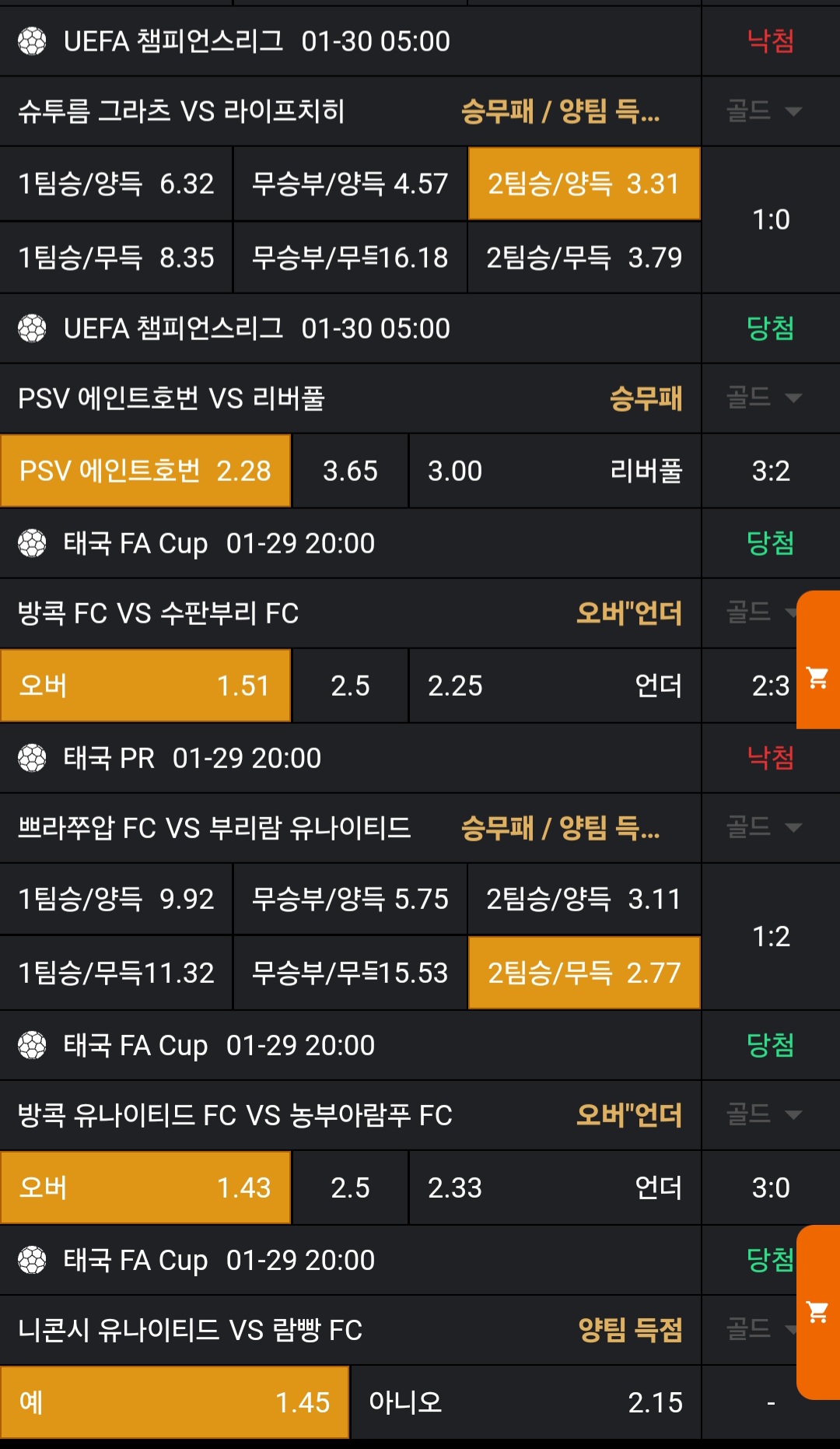This screenshot has width=840, height=1449.
Task: Click soccer ball icon above 니콘시 유나이티드 match
Action: click(32, 1260)
